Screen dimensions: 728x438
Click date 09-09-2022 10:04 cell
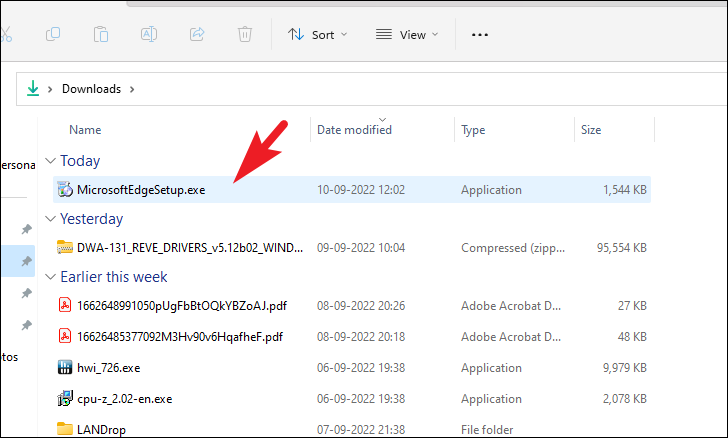point(361,248)
